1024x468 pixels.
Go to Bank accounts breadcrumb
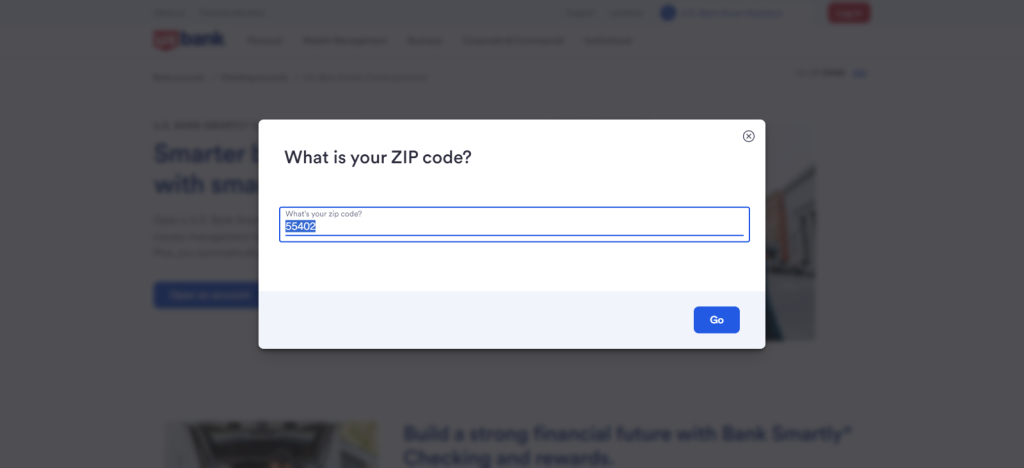[179, 77]
